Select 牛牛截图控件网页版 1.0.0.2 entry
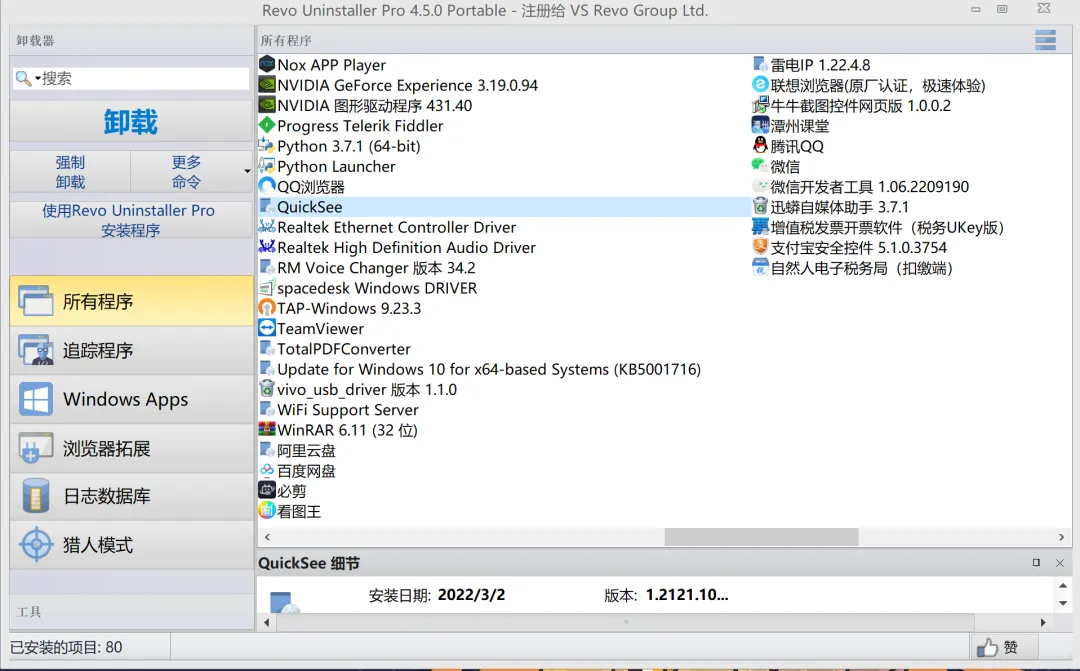 (x=860, y=105)
